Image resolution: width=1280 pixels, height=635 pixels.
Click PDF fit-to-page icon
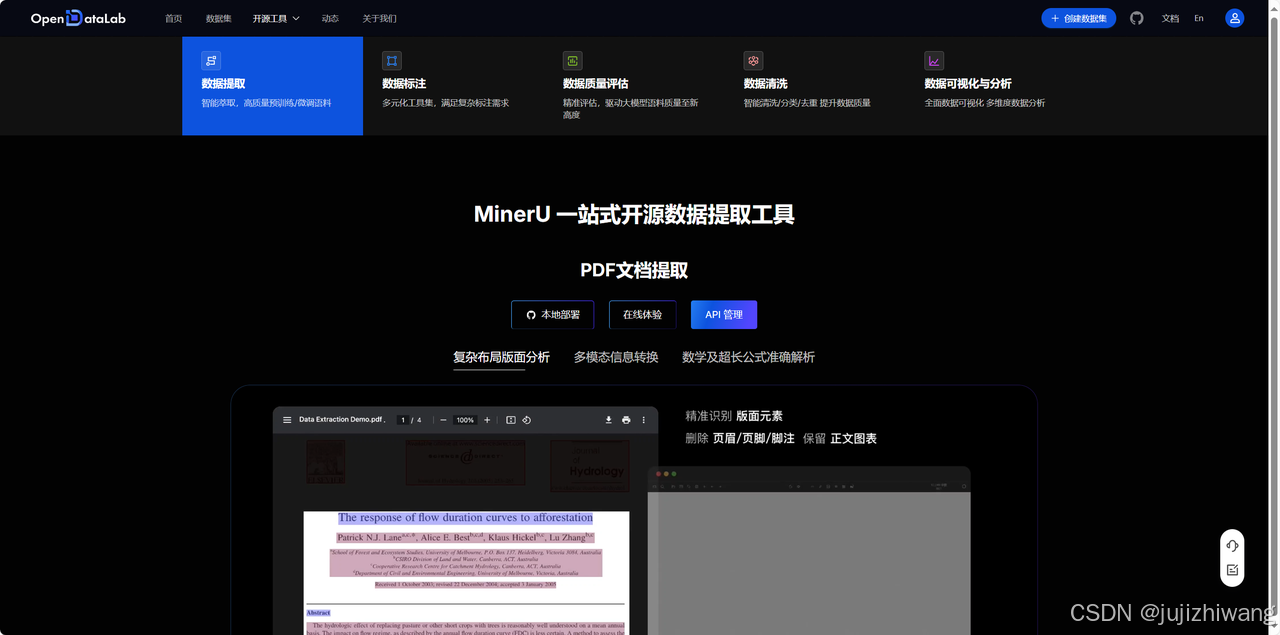tap(510, 420)
